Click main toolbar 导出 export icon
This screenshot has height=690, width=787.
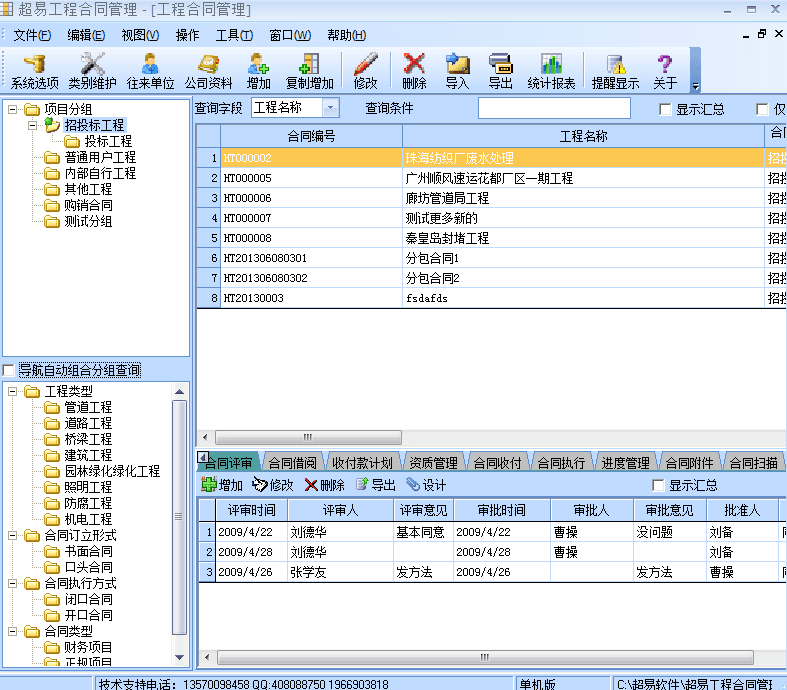click(500, 71)
